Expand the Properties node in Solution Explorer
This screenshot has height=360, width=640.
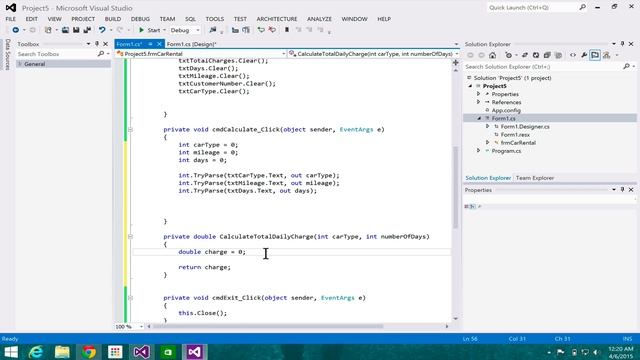point(479,94)
